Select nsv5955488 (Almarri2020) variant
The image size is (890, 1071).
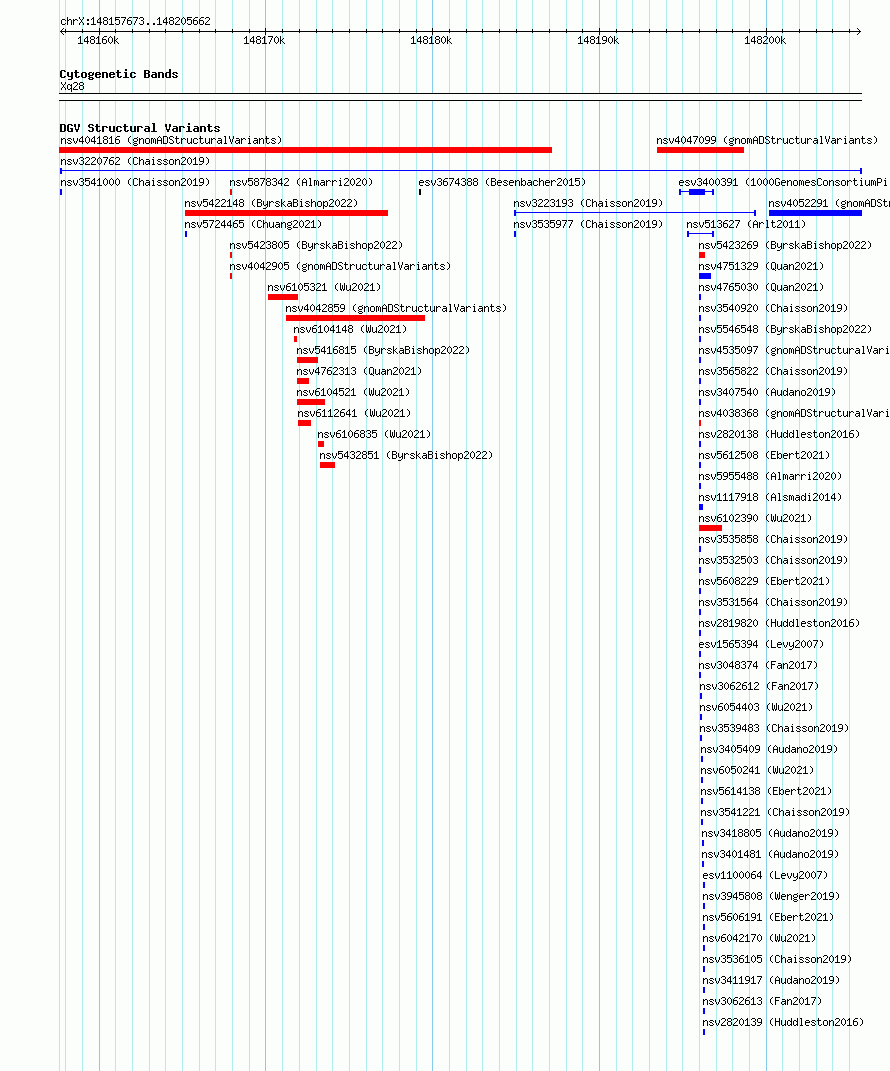click(x=770, y=477)
